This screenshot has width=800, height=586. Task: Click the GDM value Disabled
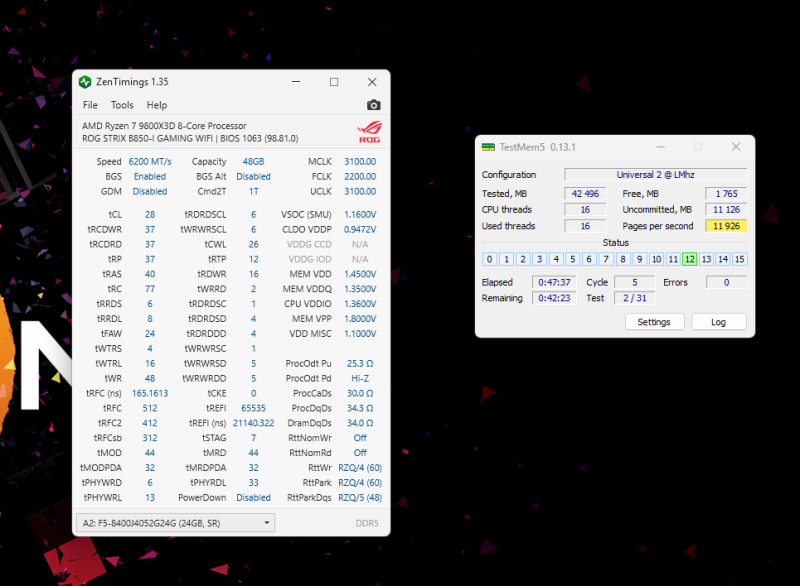click(150, 191)
